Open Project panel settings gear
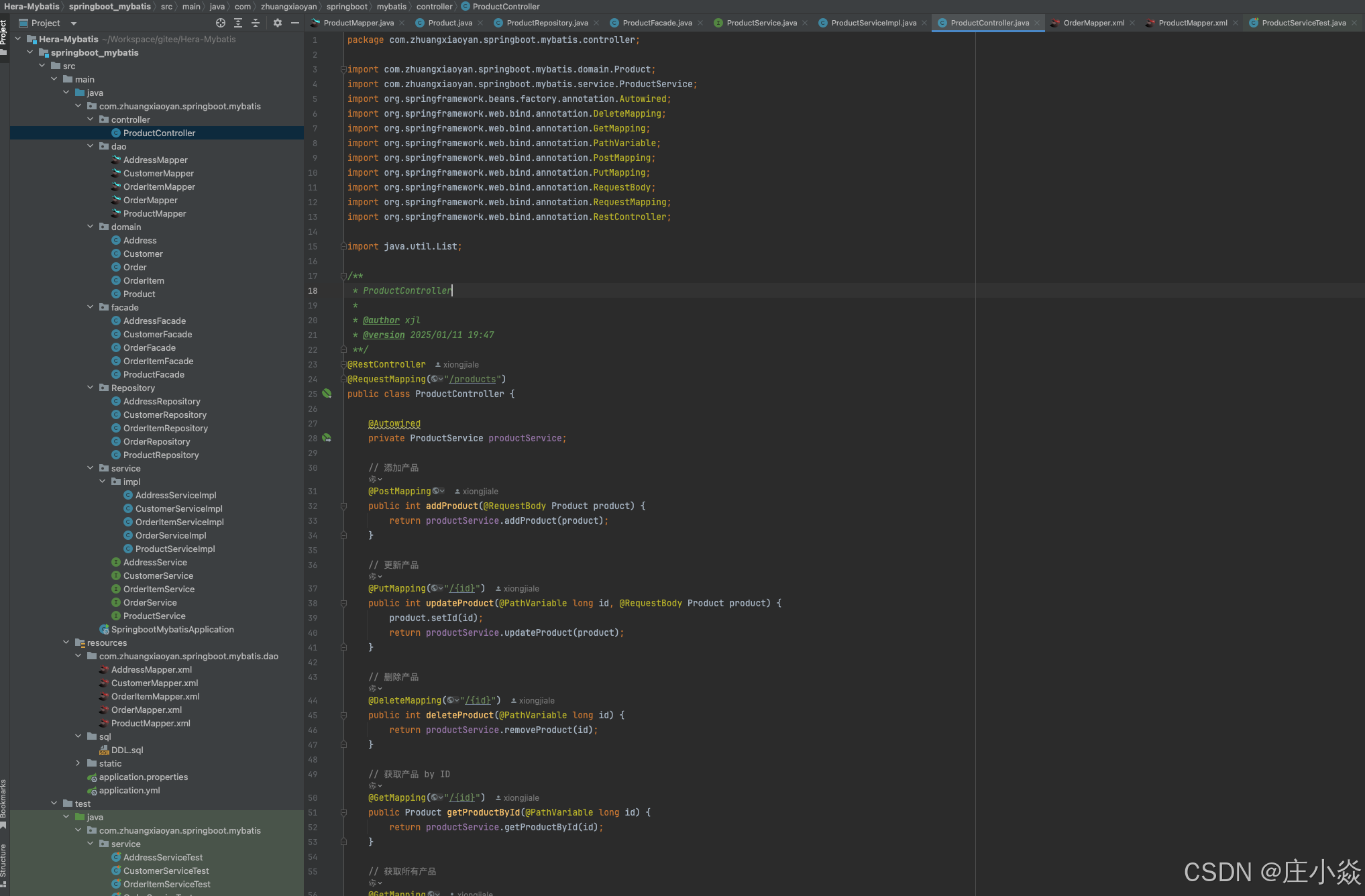This screenshot has height=896, width=1365. [278, 23]
